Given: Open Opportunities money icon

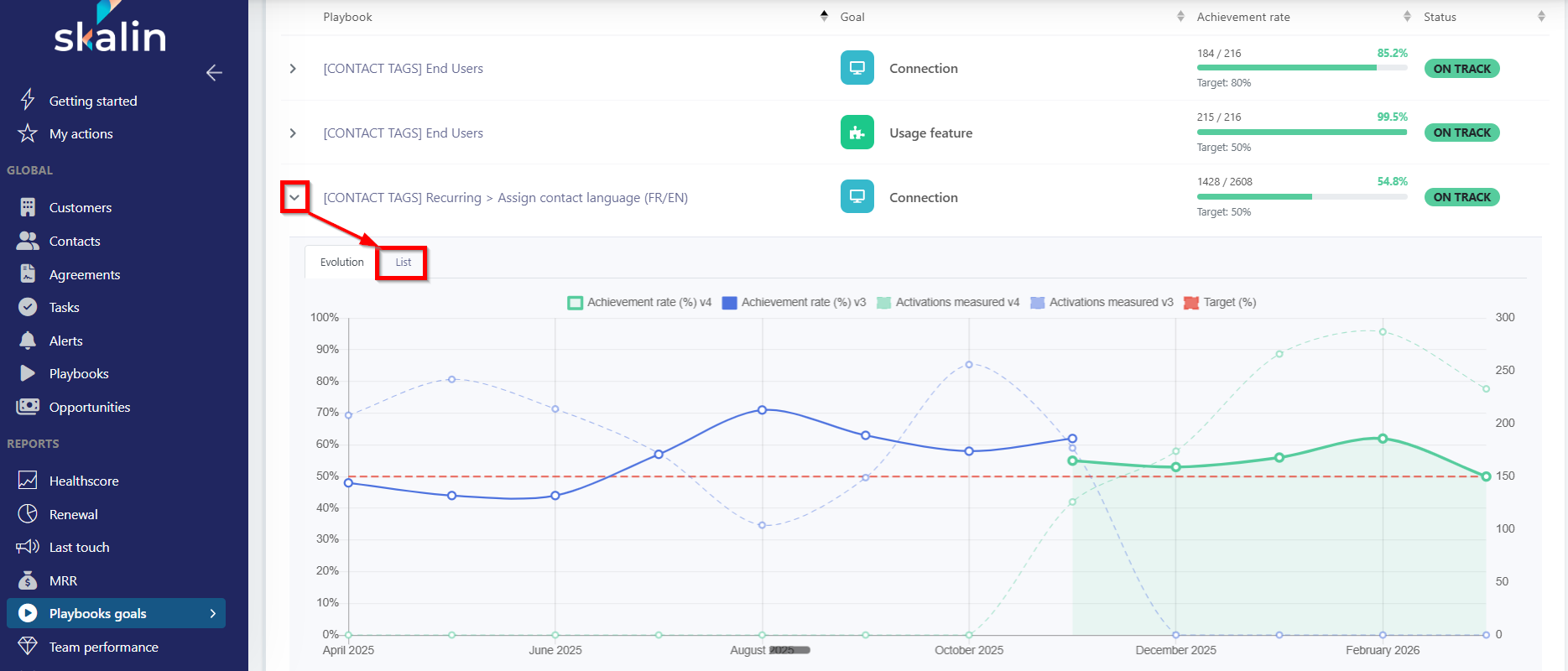Looking at the screenshot, I should pos(28,407).
